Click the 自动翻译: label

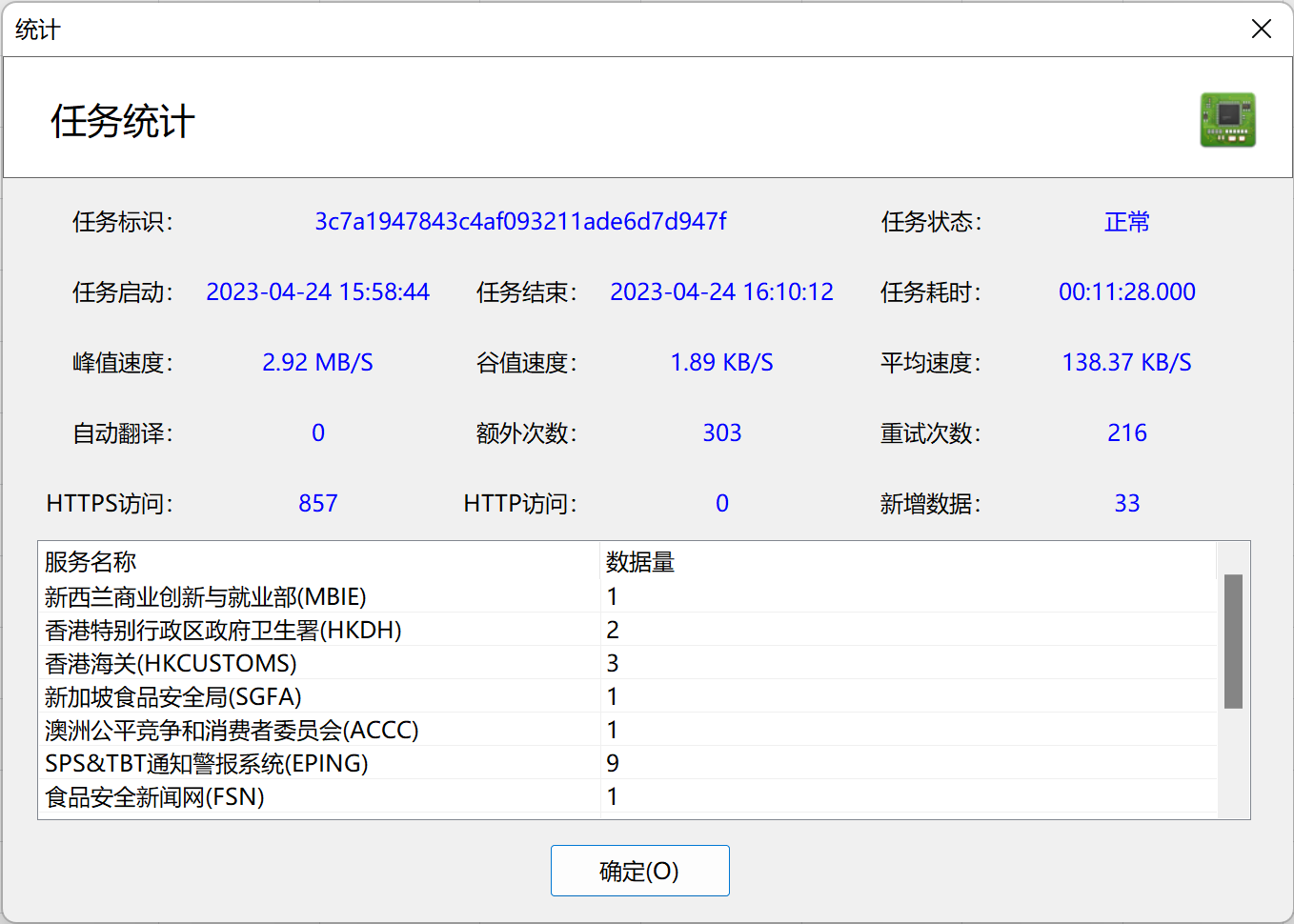[123, 433]
